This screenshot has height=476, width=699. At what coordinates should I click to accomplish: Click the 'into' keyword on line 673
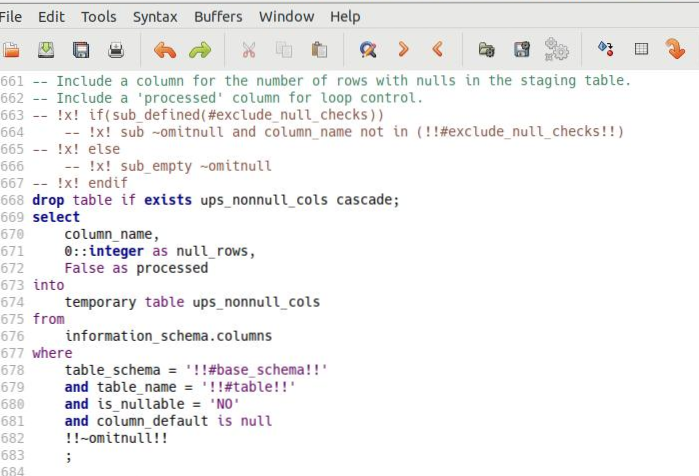point(48,285)
